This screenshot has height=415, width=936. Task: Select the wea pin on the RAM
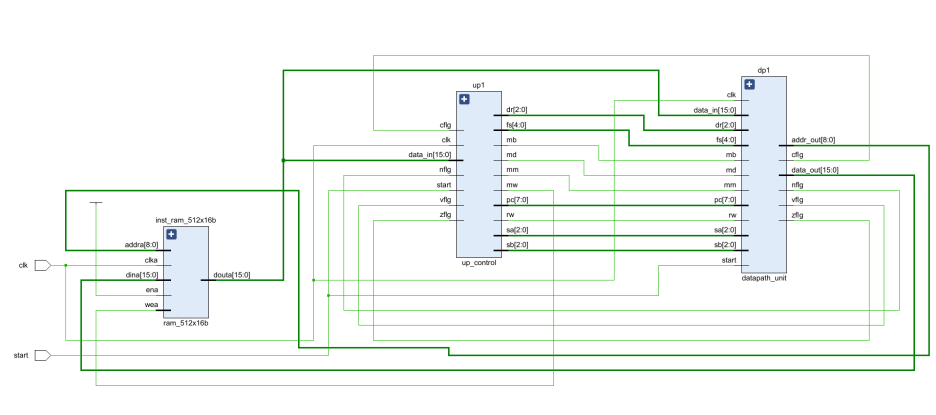[x=152, y=305]
